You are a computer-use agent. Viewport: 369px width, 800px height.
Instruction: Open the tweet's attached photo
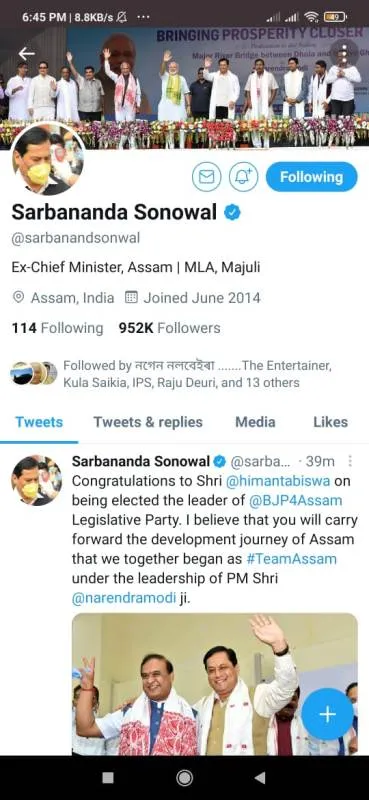(x=214, y=684)
